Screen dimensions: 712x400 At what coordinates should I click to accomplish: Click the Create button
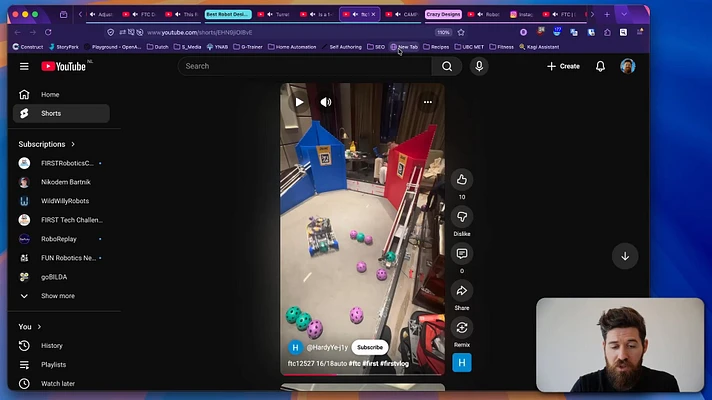pos(563,66)
